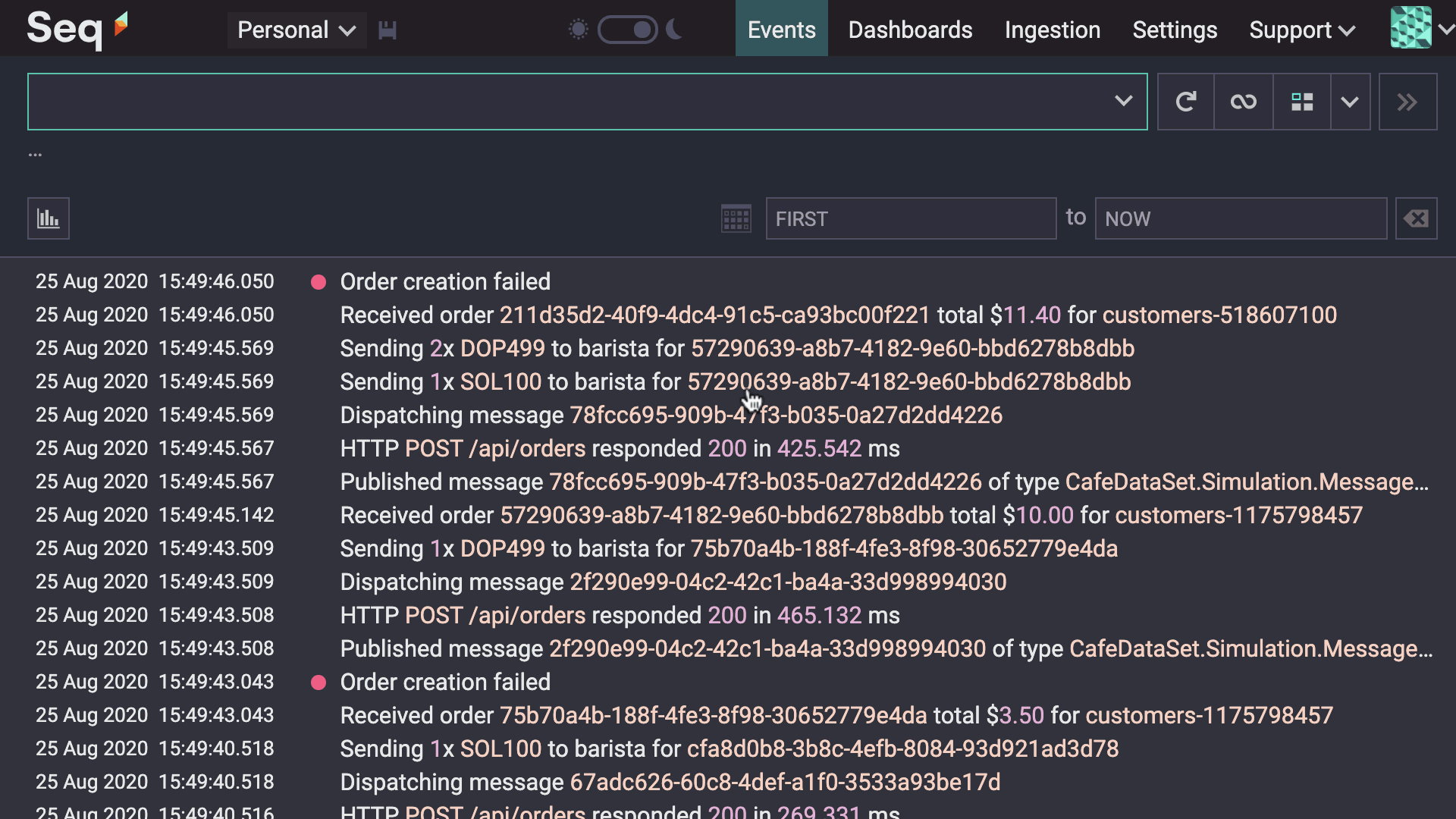Click the error dot for 15:49:43.043 event

click(318, 682)
